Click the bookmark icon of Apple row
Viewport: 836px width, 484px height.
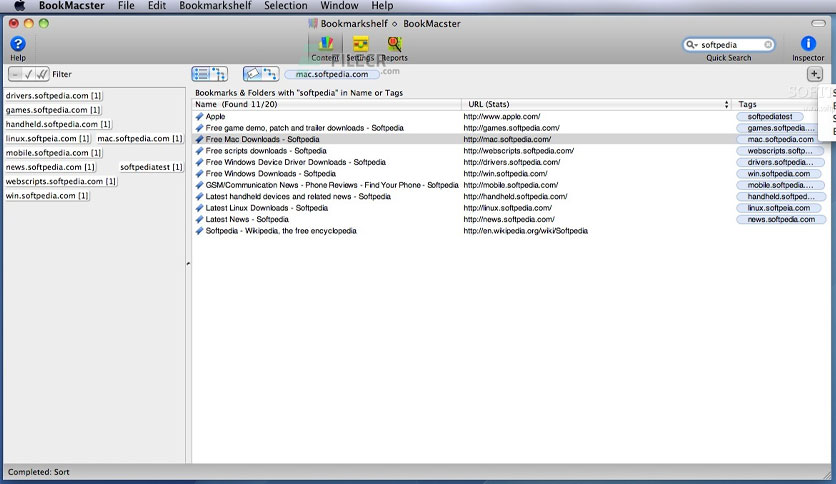point(199,116)
